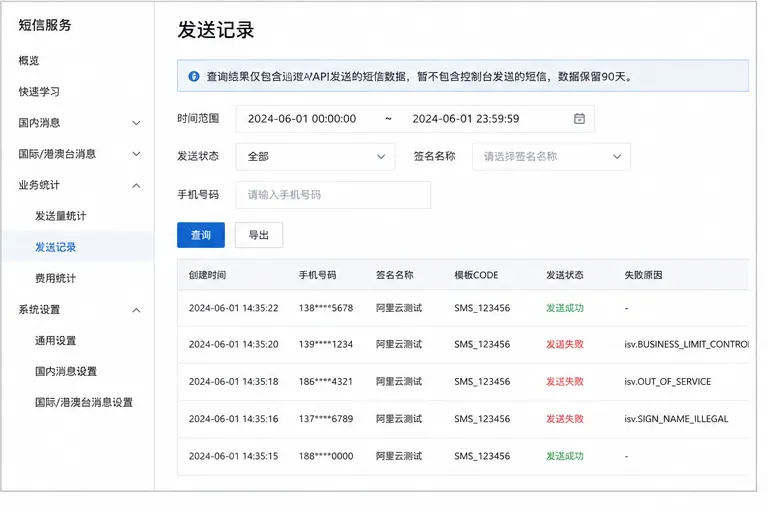The width and height of the screenshot is (768, 512).
Task: Open the 签名名称 dropdown
Action: tap(552, 156)
